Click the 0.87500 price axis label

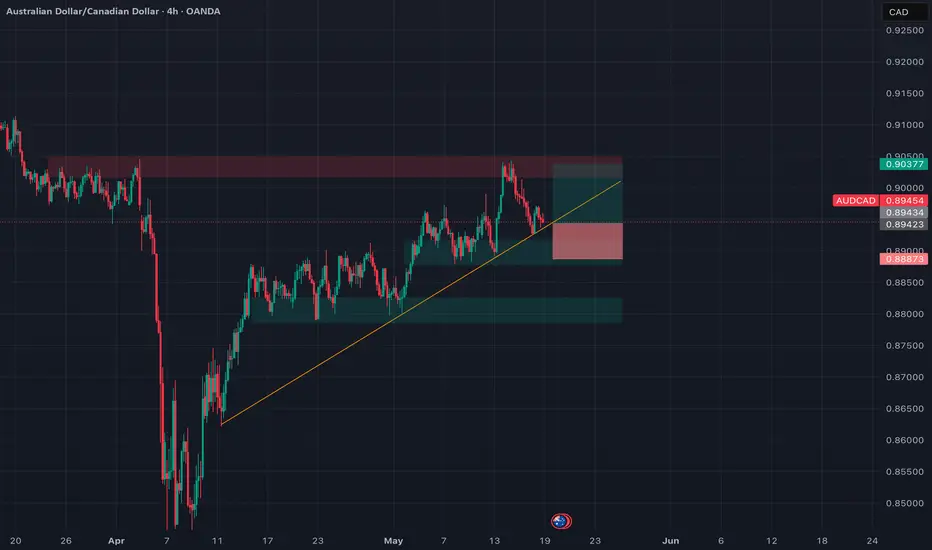905,345
